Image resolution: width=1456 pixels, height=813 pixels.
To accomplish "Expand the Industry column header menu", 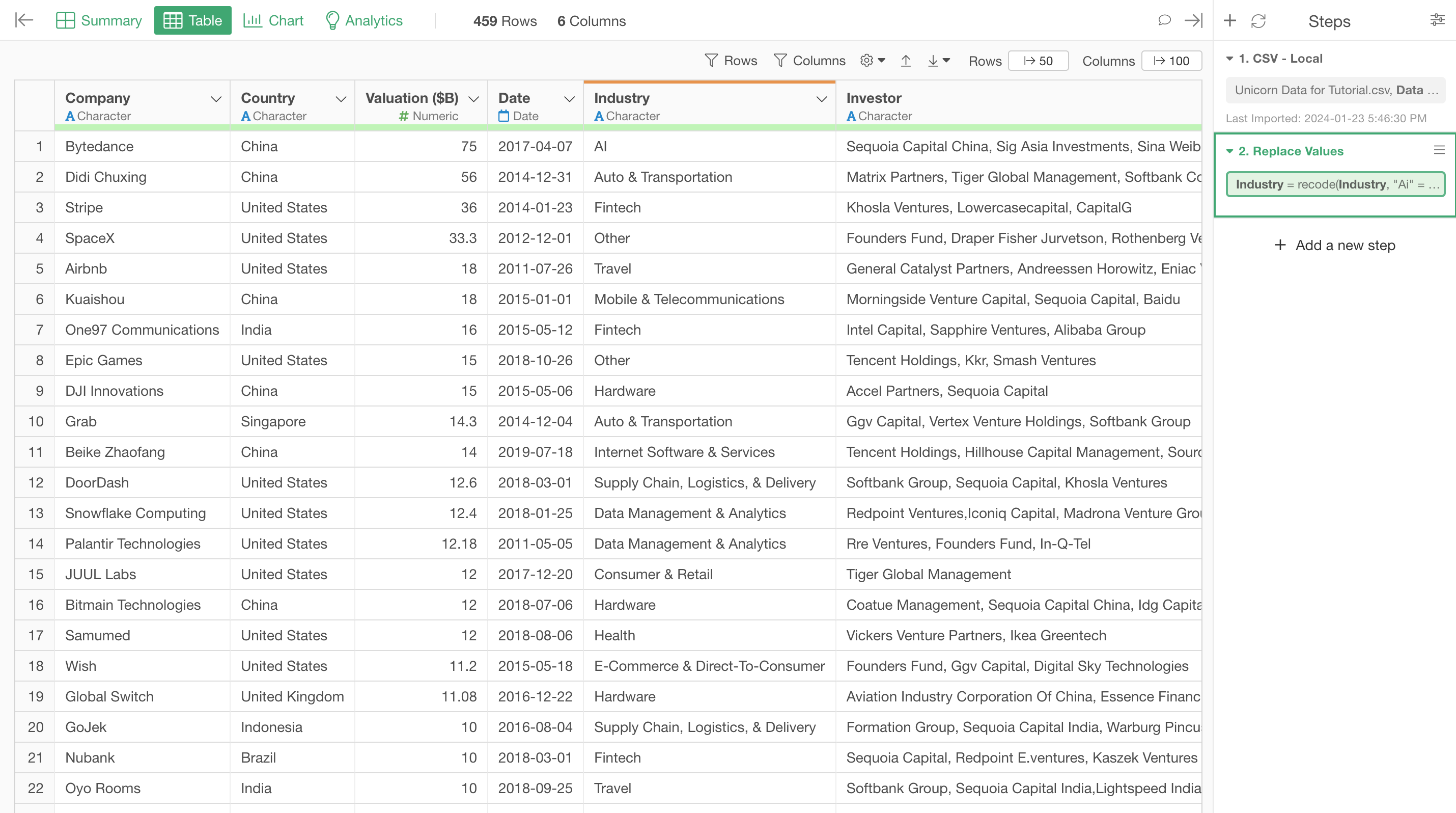I will coord(821,99).
